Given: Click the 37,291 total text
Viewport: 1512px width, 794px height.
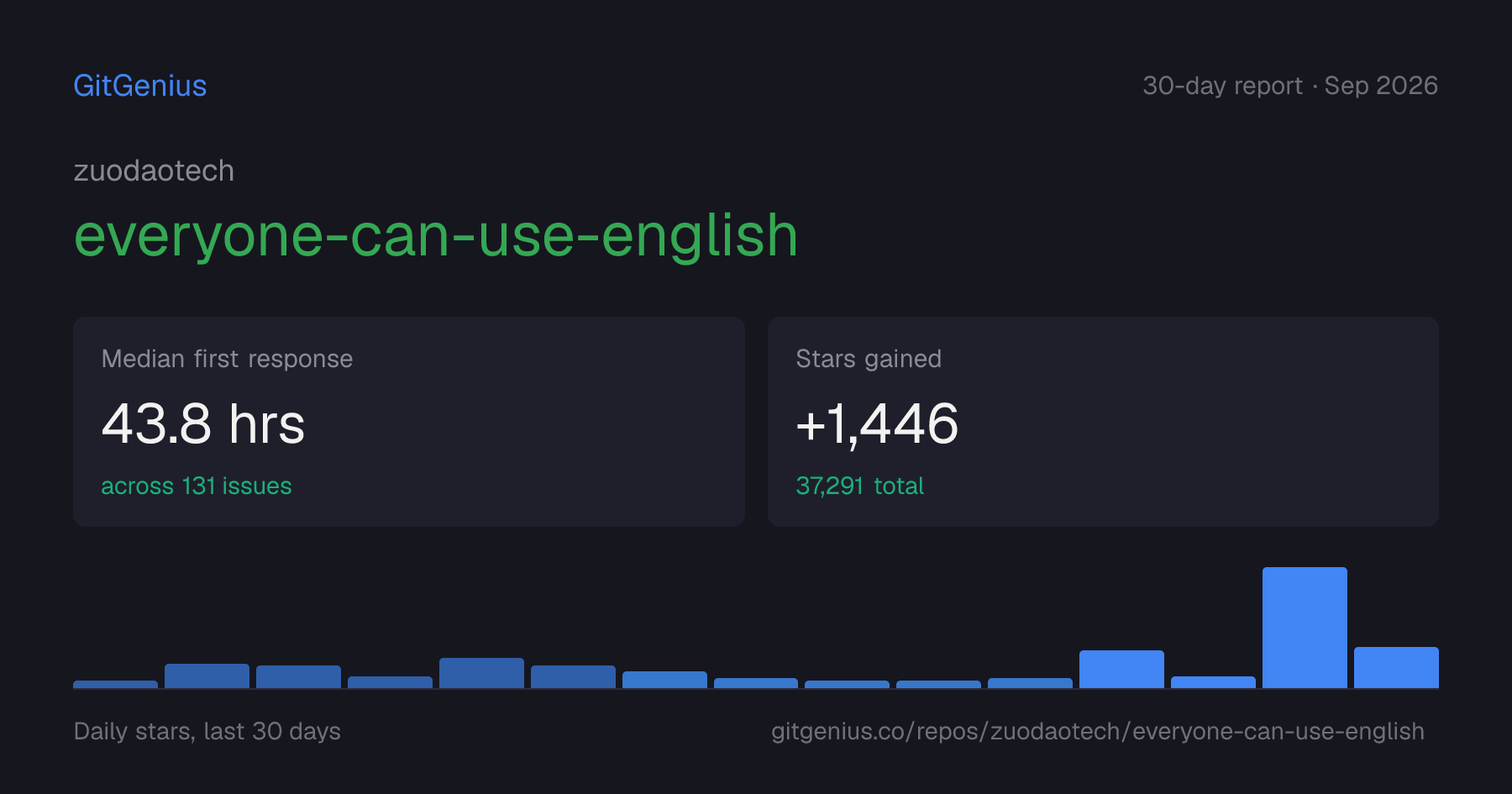Looking at the screenshot, I should pos(859,486).
